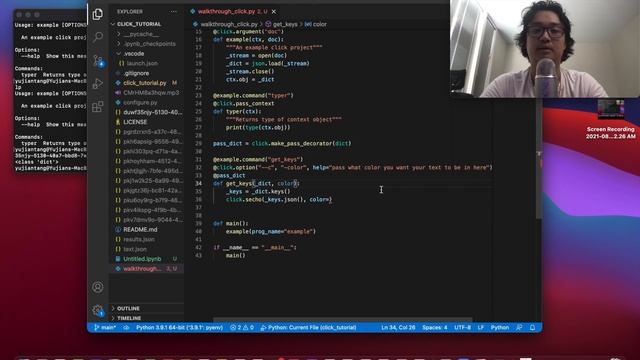Screen dimensions: 640x360
Task: Click walkthrough_click.py in breadcrumb
Action: pos(229,24)
